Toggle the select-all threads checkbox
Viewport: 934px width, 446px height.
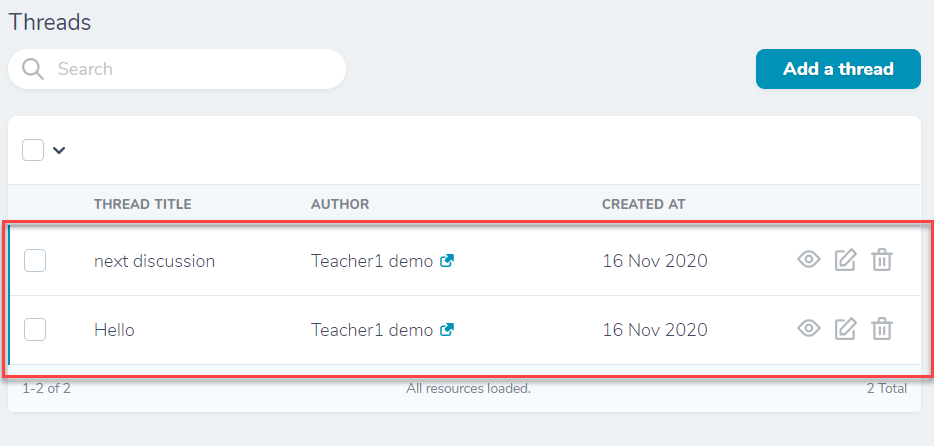[33, 150]
